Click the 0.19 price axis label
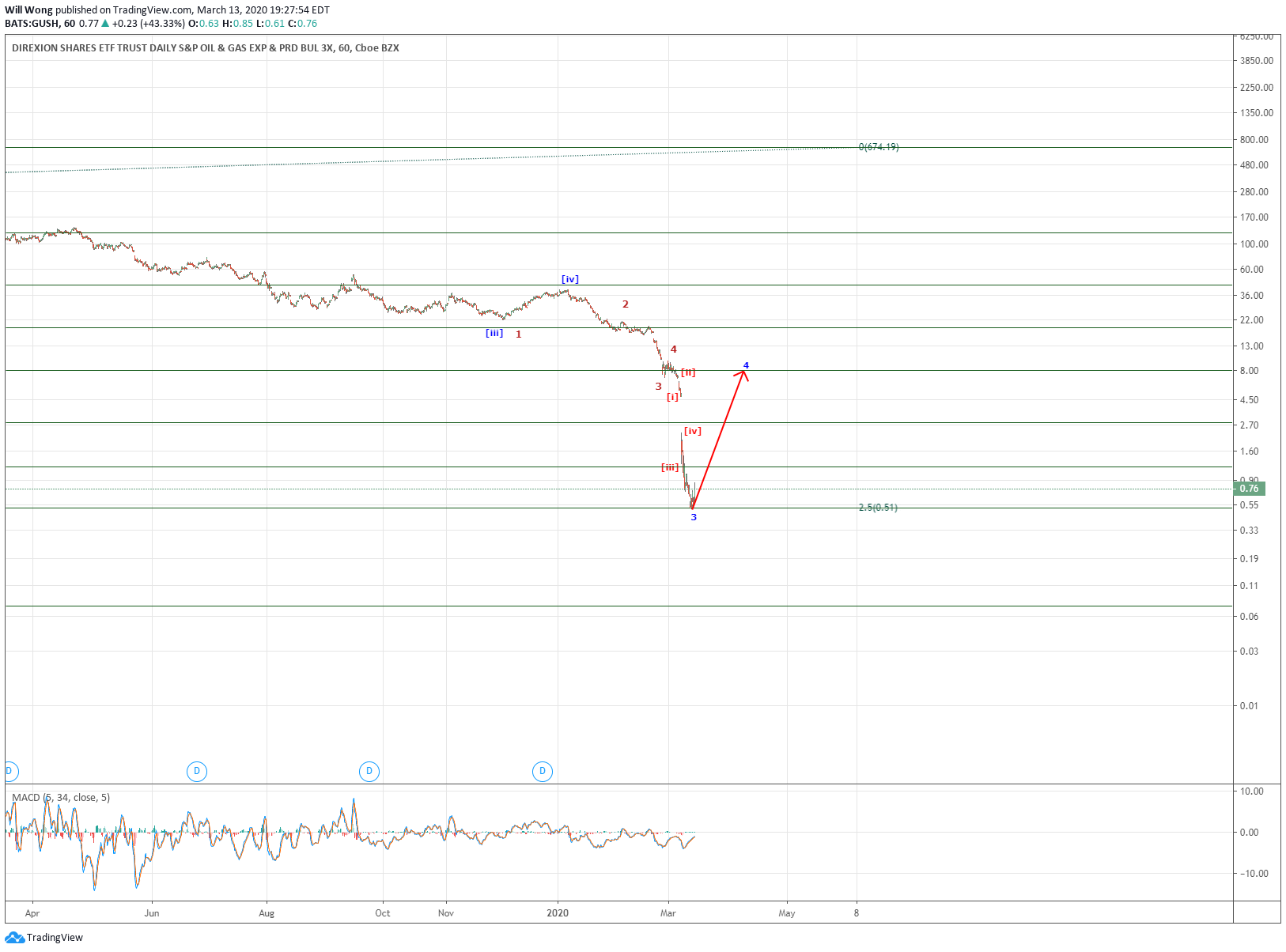 [x=1250, y=559]
